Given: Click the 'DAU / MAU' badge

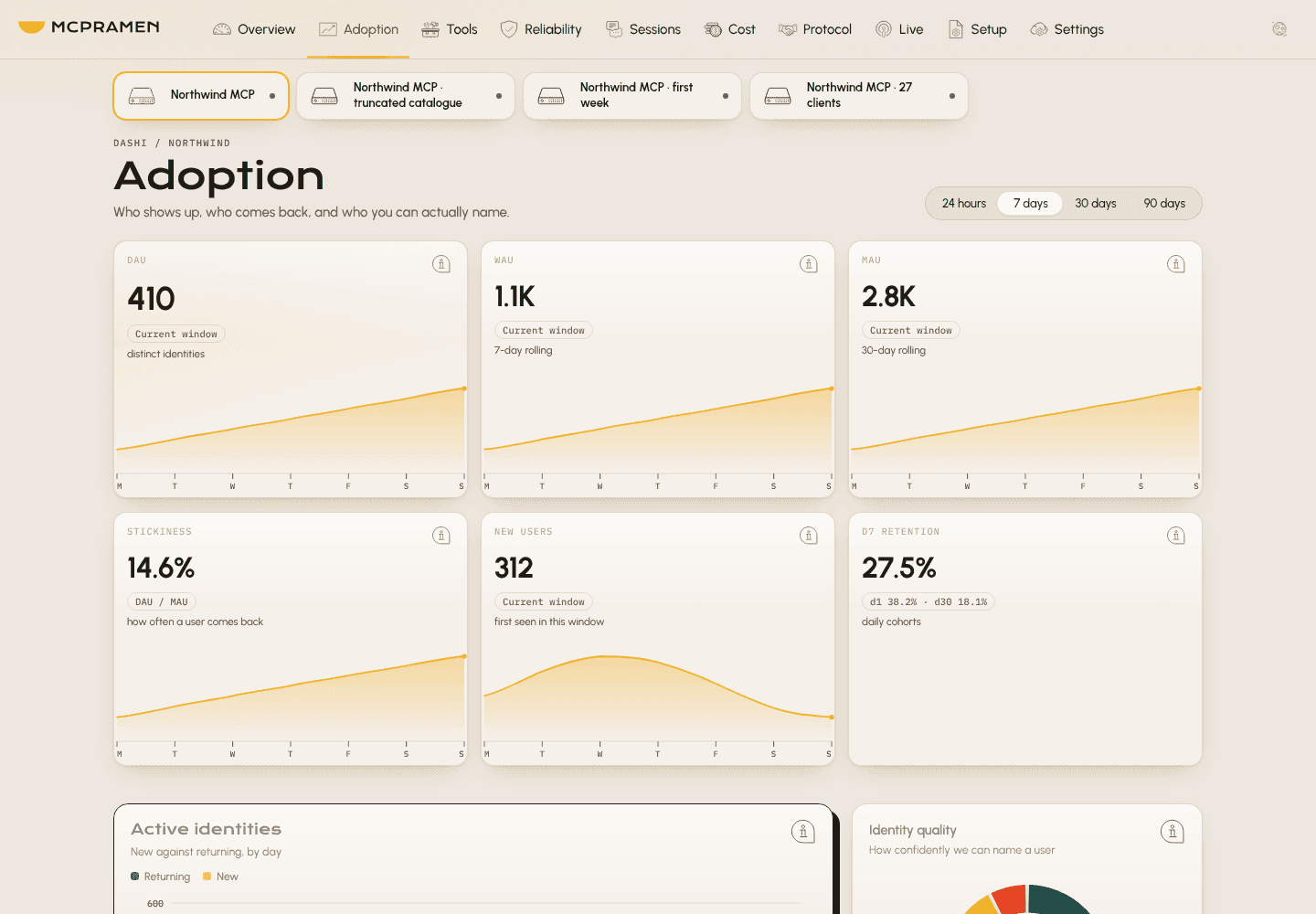Looking at the screenshot, I should tap(162, 602).
